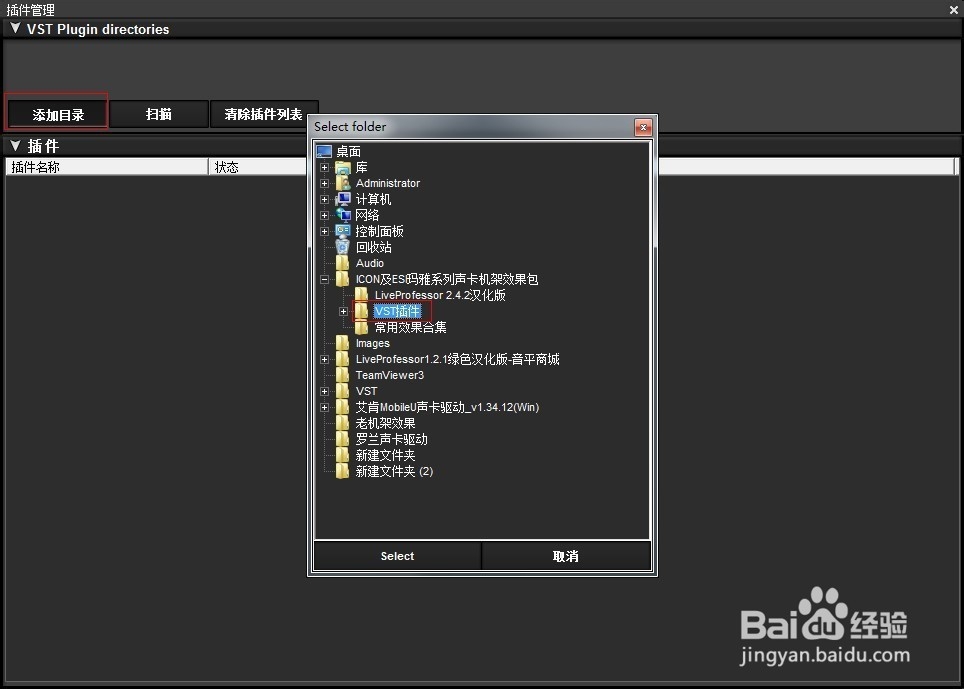Expand the 控制面板 tree node

(325, 231)
